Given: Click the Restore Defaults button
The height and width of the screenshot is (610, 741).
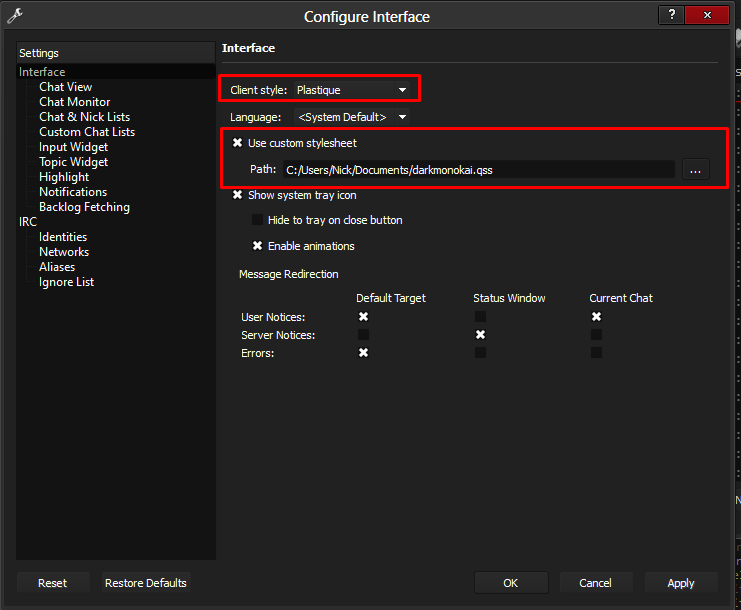Looking at the screenshot, I should (x=146, y=583).
